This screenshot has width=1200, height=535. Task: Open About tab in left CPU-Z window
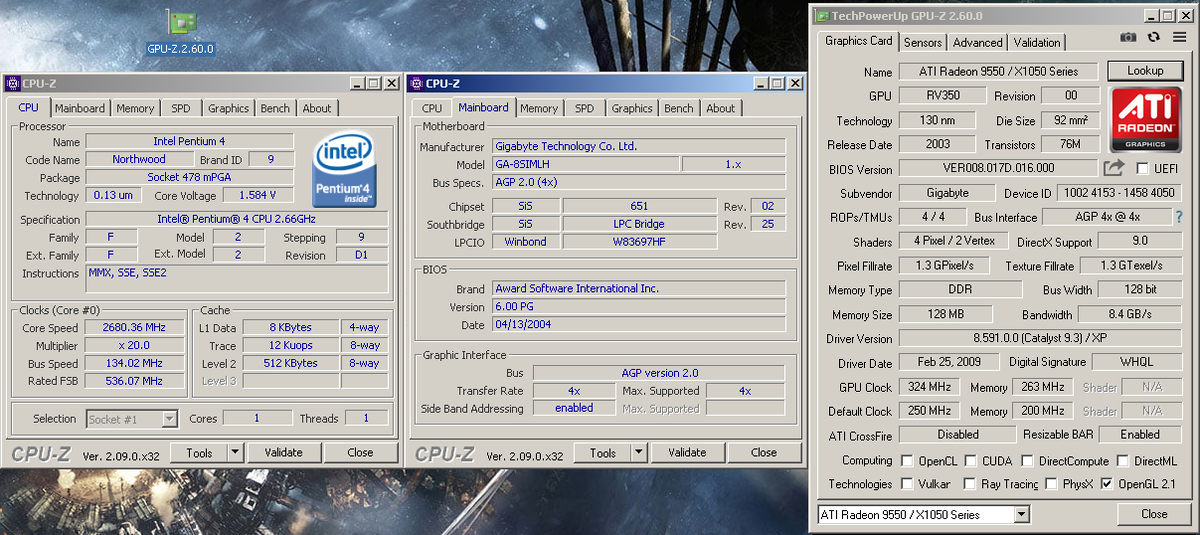(317, 108)
